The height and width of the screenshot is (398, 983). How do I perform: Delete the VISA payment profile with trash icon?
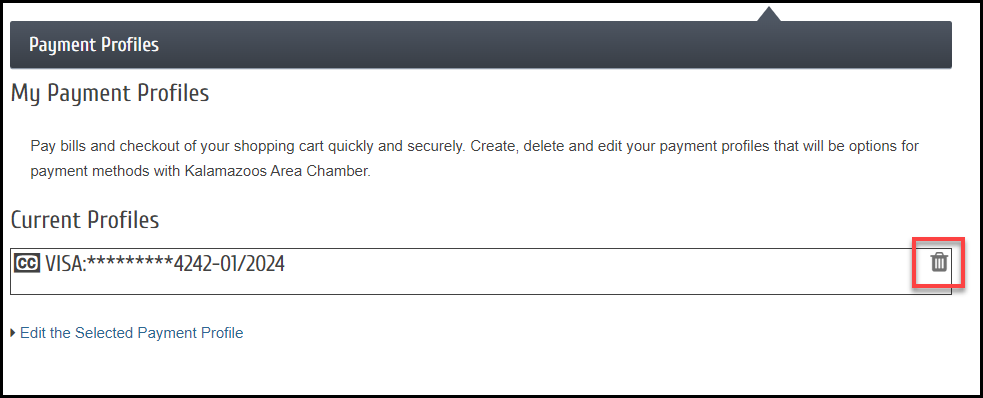[938, 262]
